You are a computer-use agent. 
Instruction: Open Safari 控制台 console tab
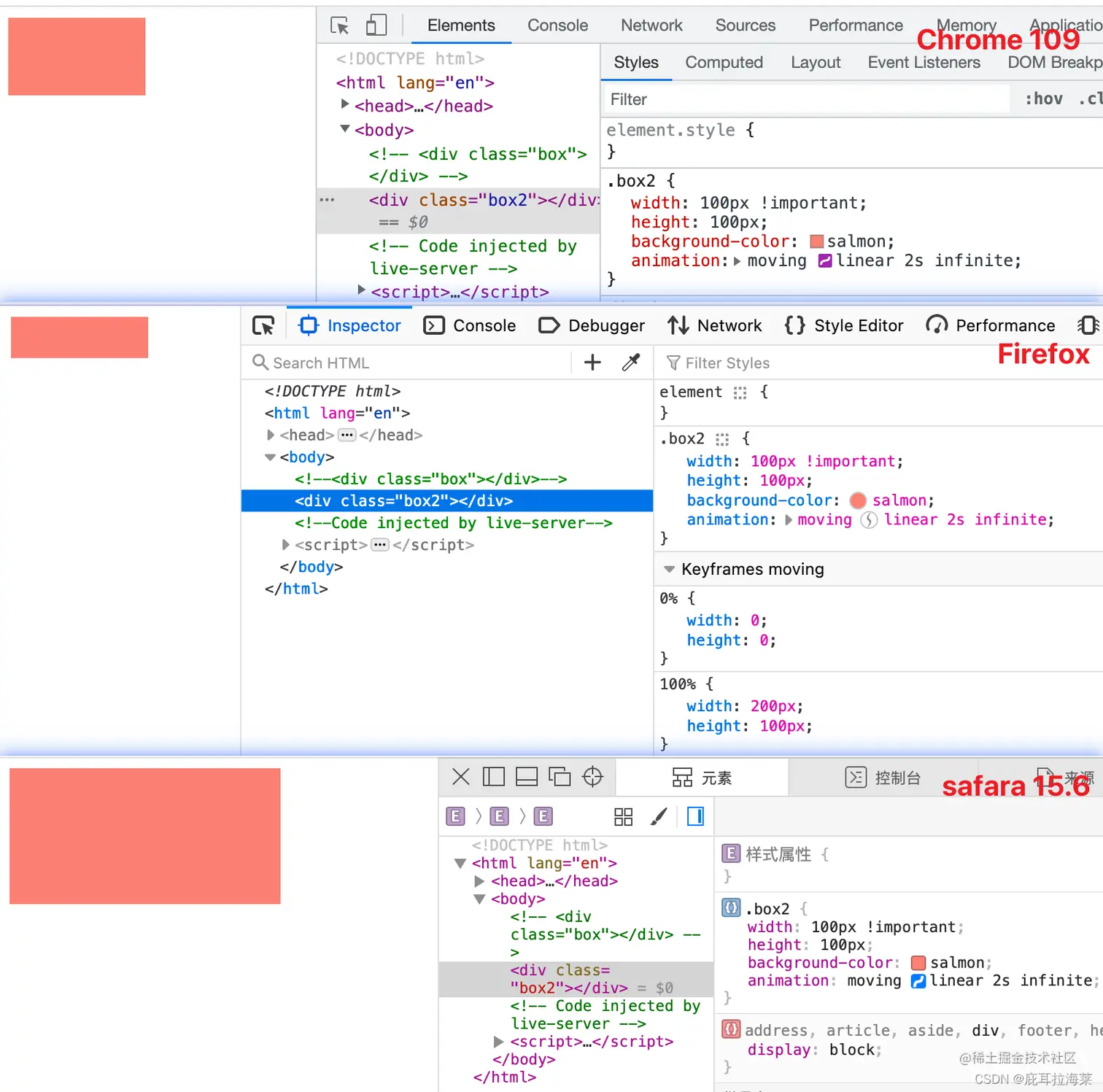tap(883, 778)
